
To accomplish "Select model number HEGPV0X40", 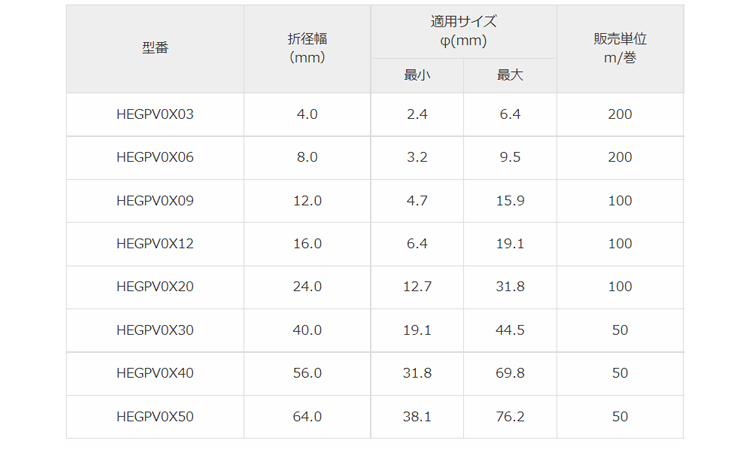I will click(155, 373).
